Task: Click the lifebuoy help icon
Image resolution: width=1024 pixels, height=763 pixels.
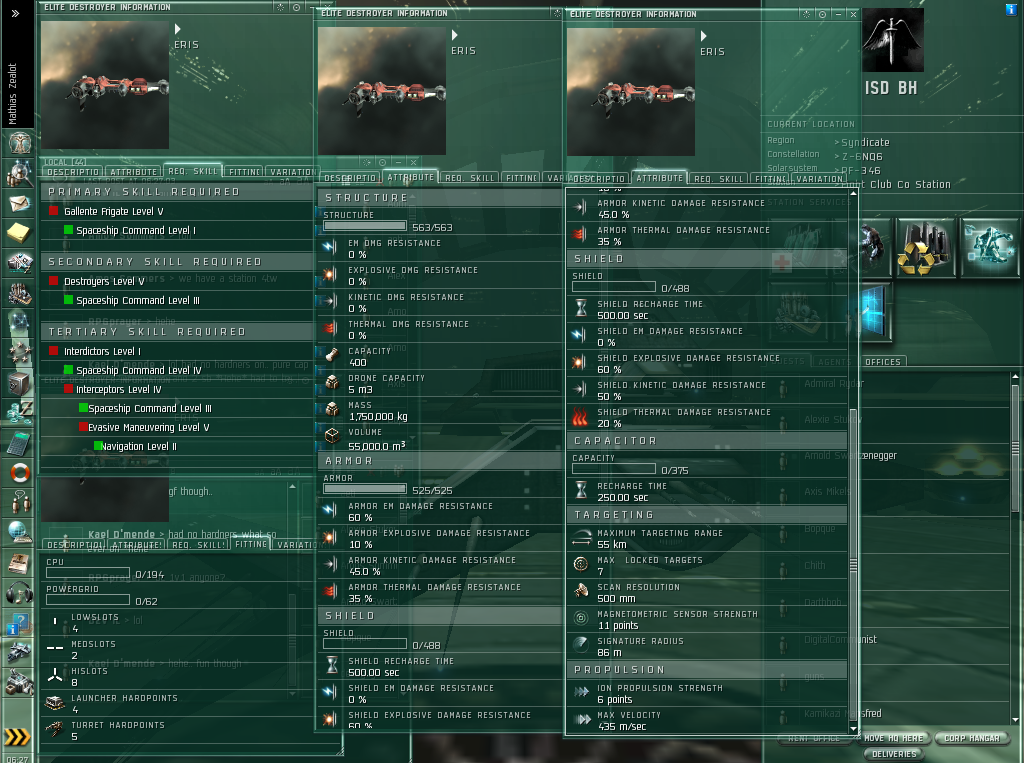Action: 19,472
